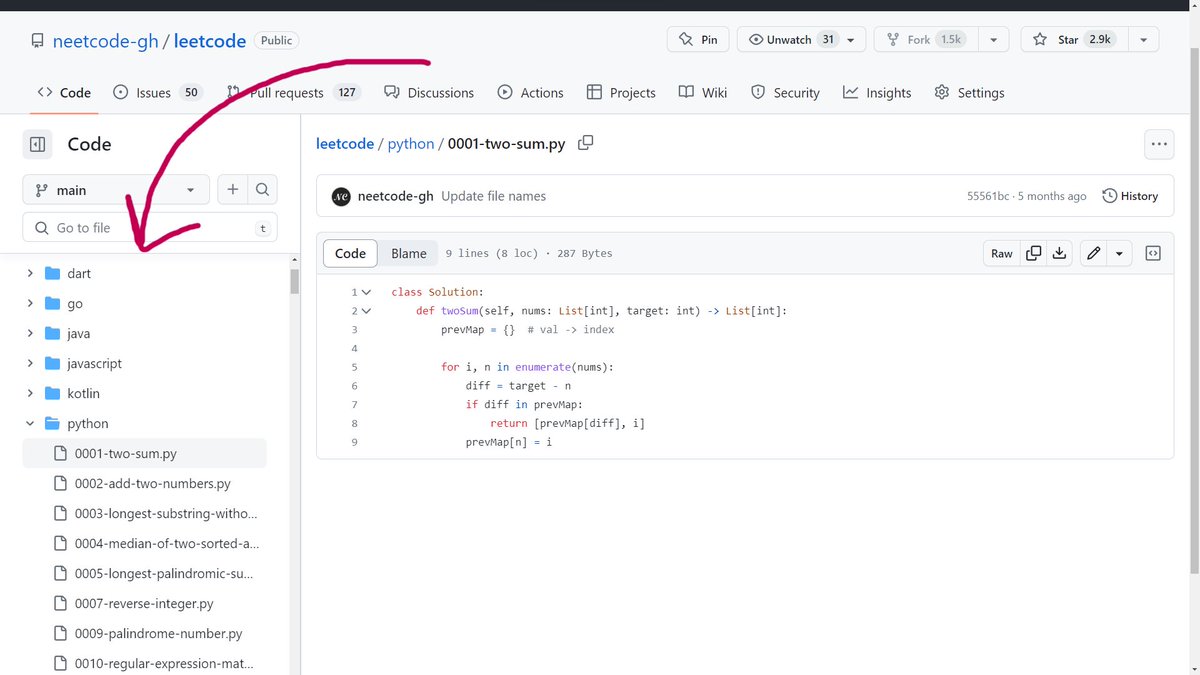The height and width of the screenshot is (675, 1200).
Task: Select 0001-two-sum.py in file tree
Action: (145, 453)
